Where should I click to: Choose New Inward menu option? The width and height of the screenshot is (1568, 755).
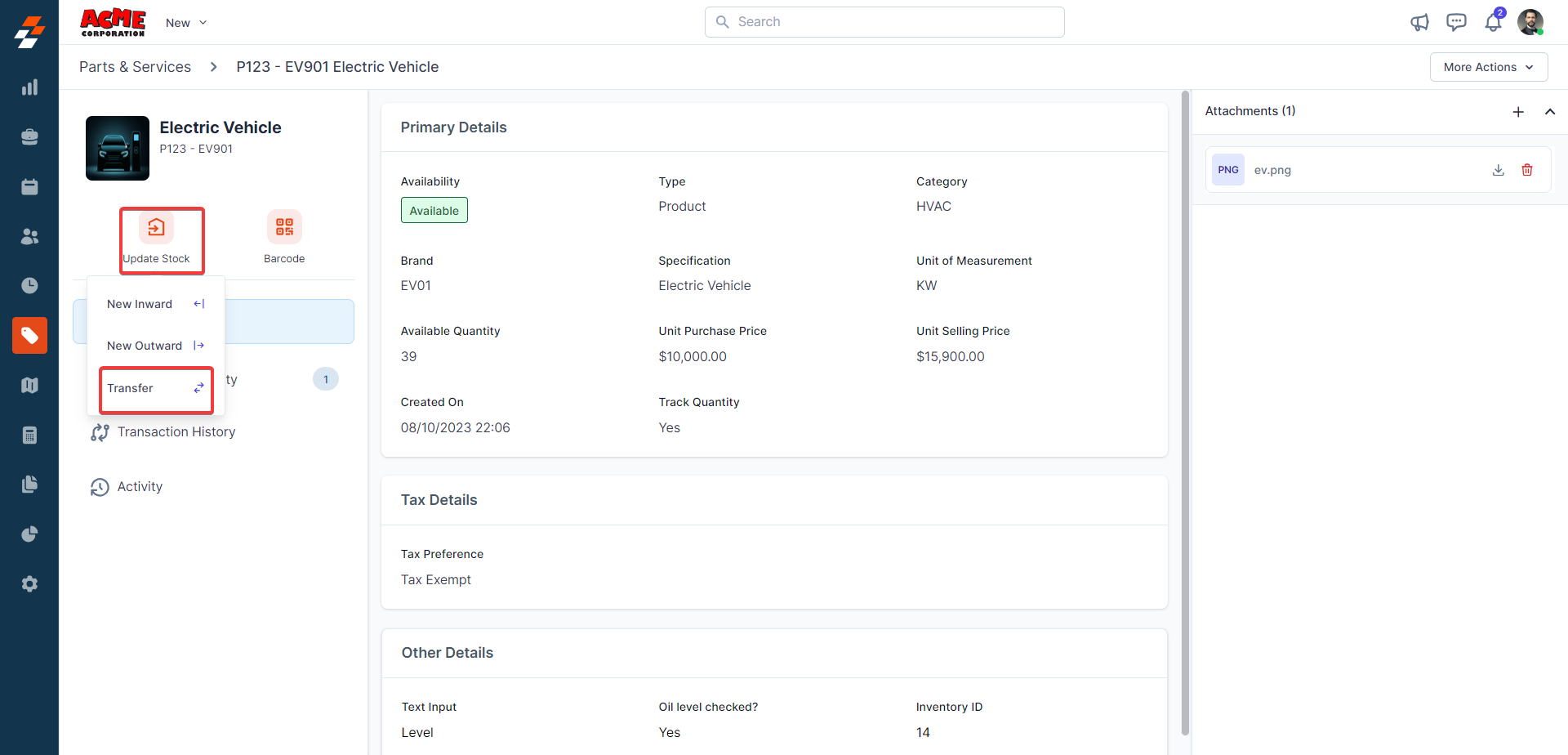coord(155,304)
